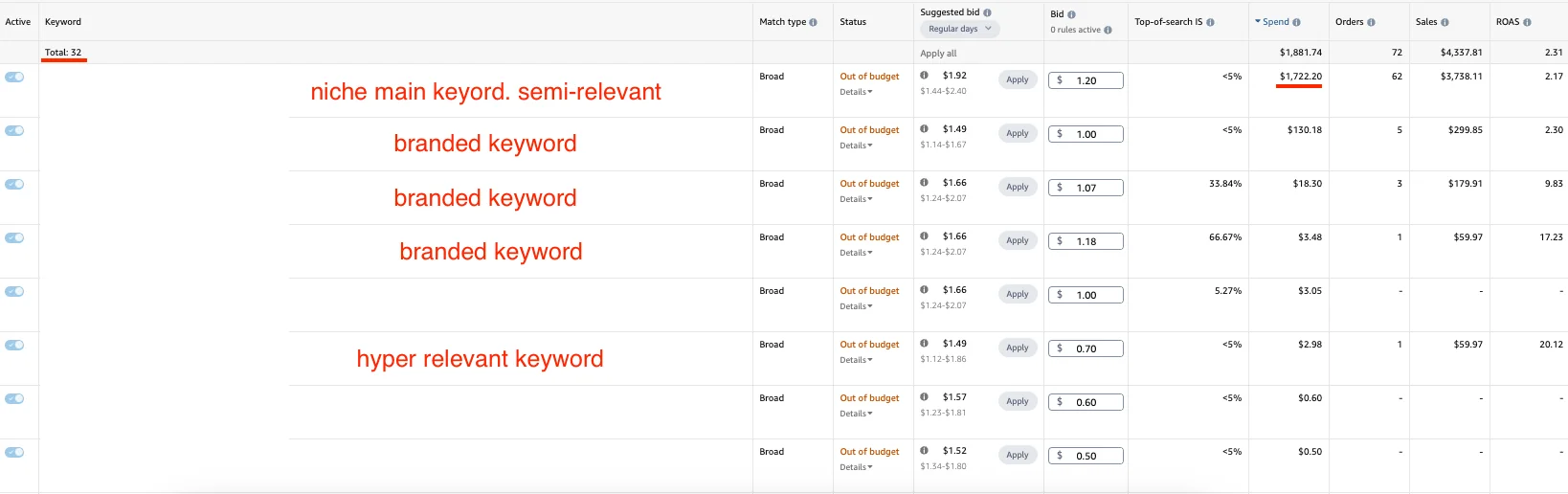Viewport: 1568px width, 494px height.
Task: Click the info icon next to Orders header
Action: coord(1371,22)
